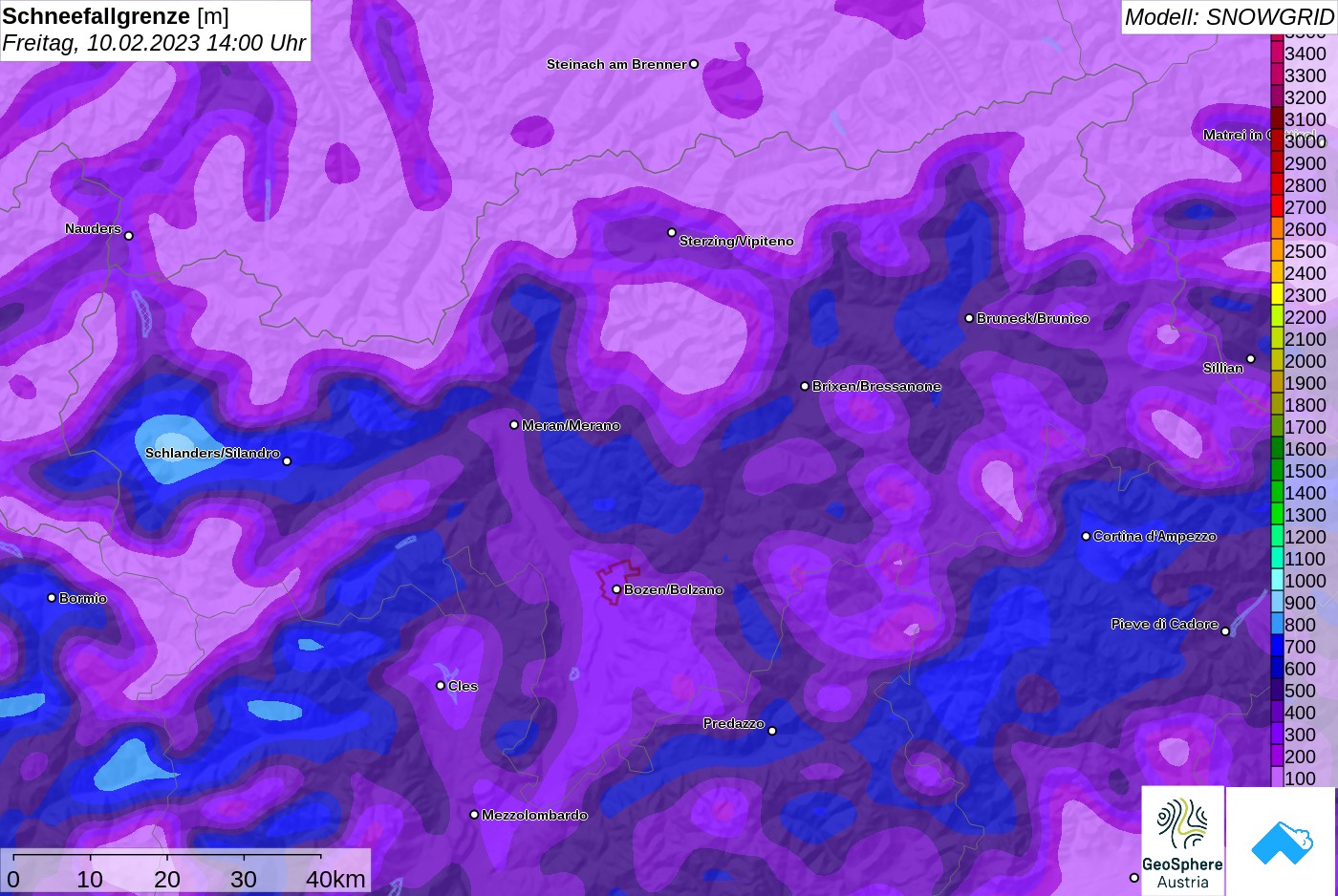Pick the legend color swatch for 1300
Screen dimensions: 1338x896
(1277, 514)
